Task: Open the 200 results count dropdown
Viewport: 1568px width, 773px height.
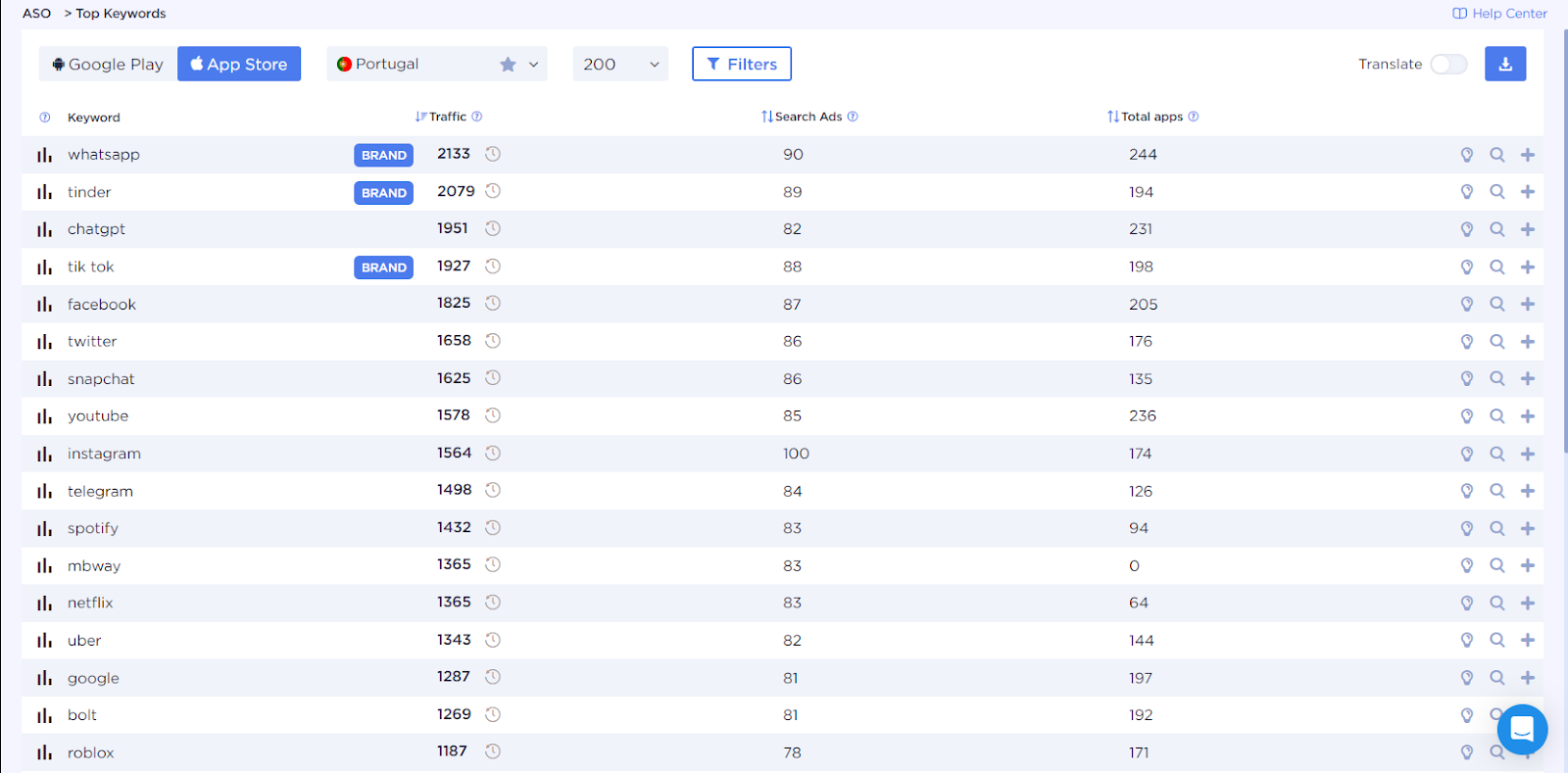Action: pyautogui.click(x=620, y=64)
